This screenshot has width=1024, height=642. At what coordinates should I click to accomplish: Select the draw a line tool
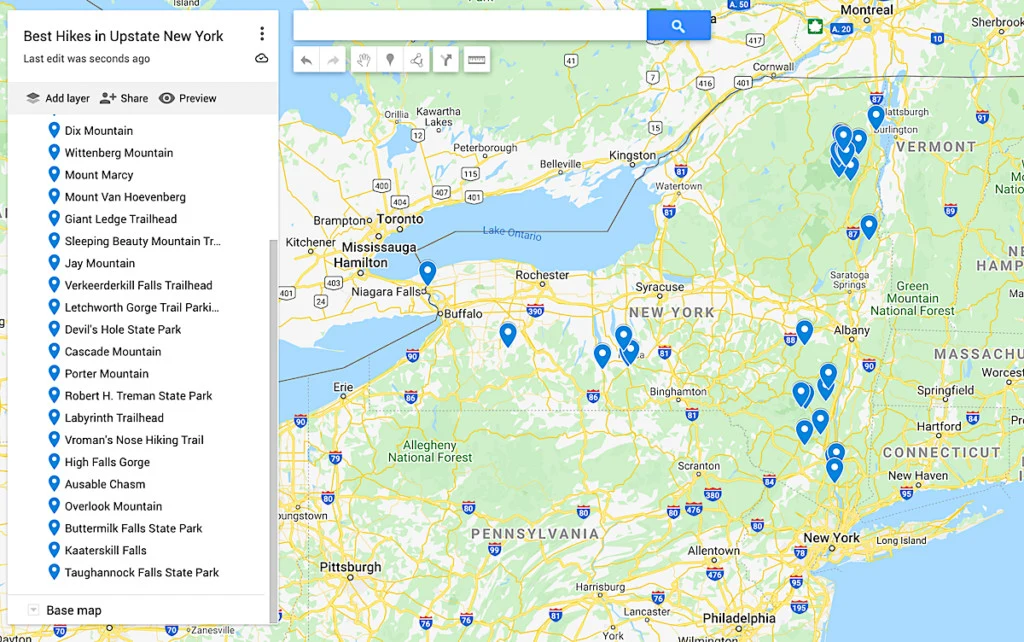click(417, 60)
